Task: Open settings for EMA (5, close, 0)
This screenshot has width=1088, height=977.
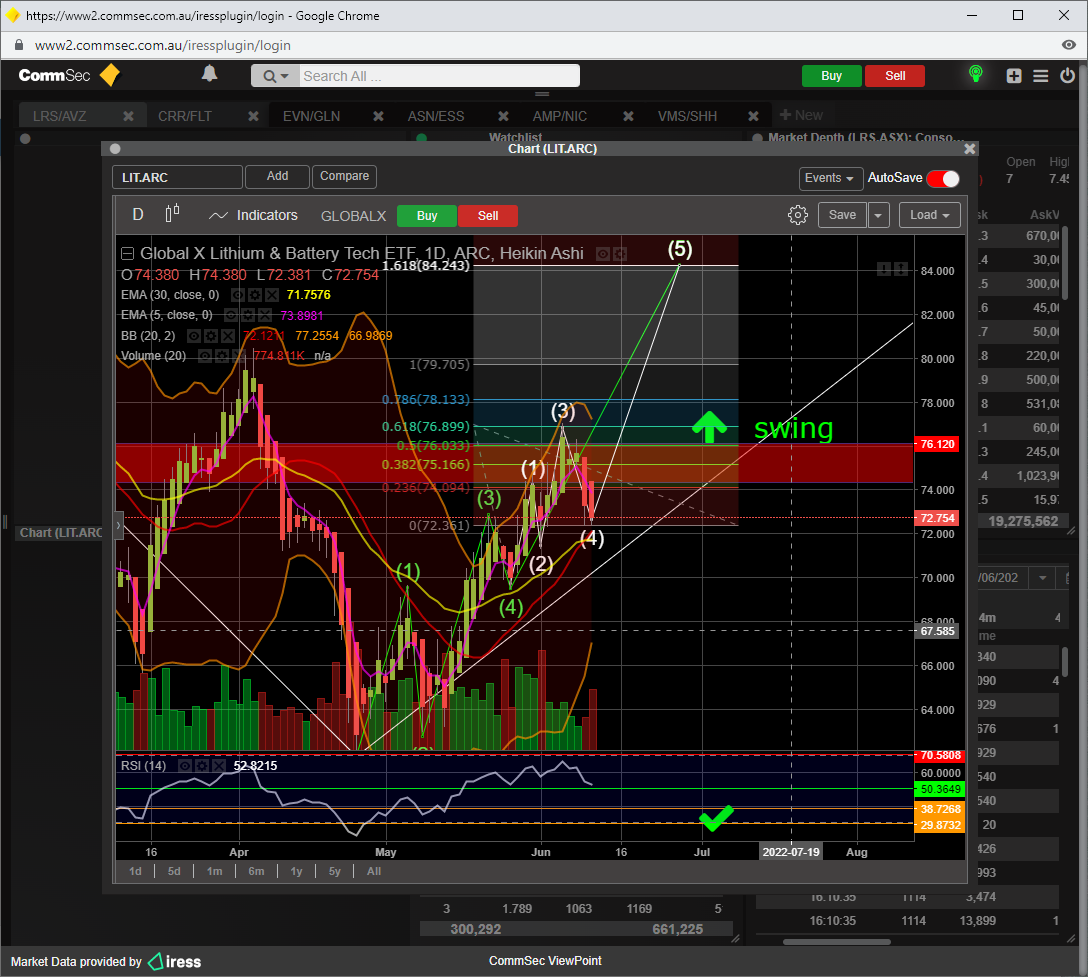Action: pyautogui.click(x=248, y=315)
